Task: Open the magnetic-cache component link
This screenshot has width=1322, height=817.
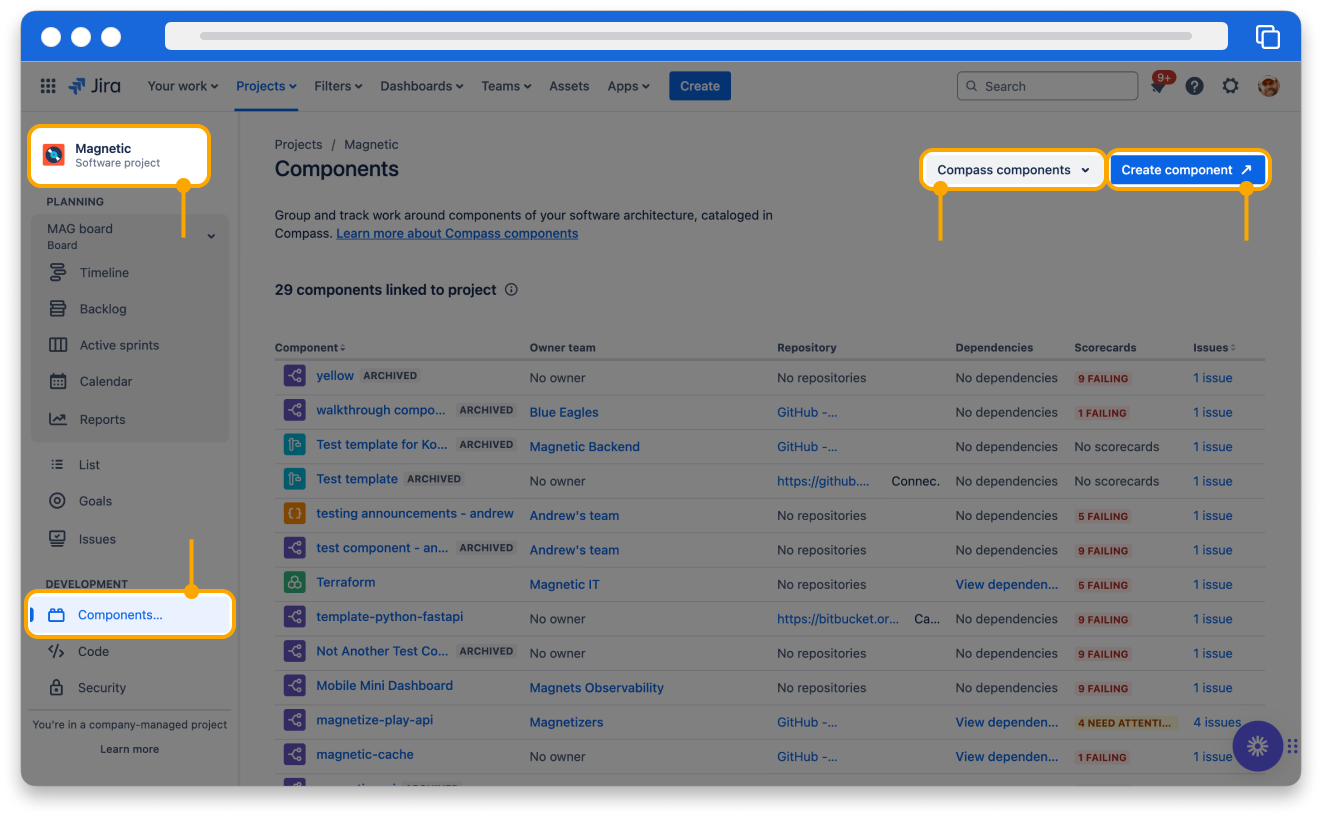Action: (365, 754)
